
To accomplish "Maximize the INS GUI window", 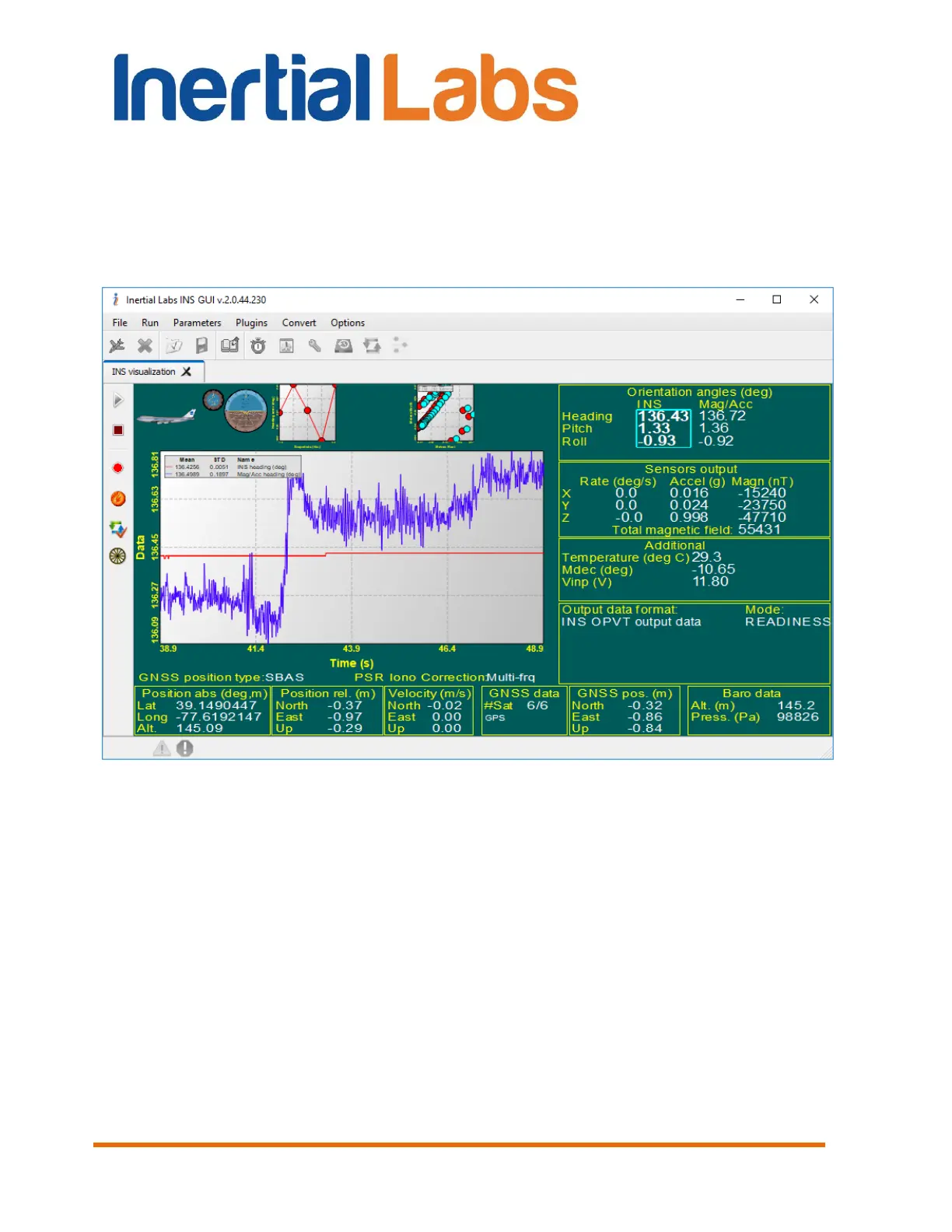I will (x=777, y=299).
